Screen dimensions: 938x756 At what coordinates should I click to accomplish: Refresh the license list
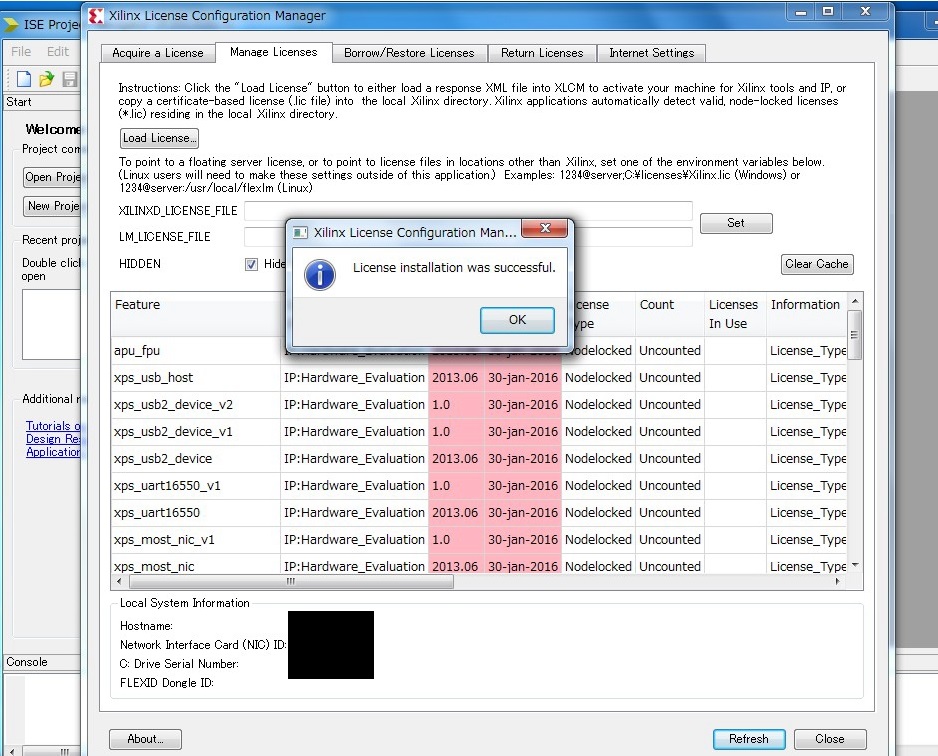click(x=749, y=739)
